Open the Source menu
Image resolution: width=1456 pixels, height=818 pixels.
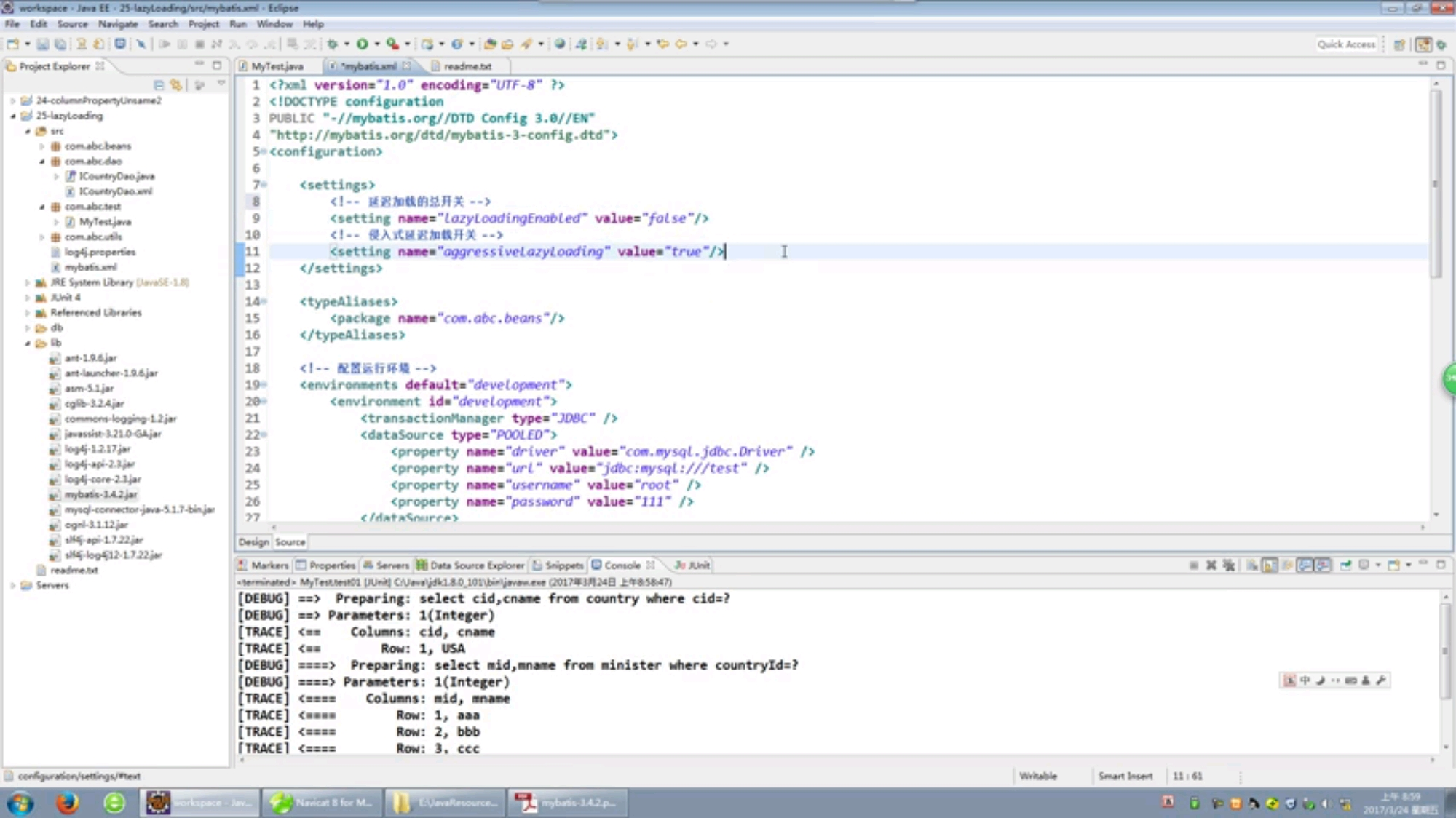coord(72,24)
